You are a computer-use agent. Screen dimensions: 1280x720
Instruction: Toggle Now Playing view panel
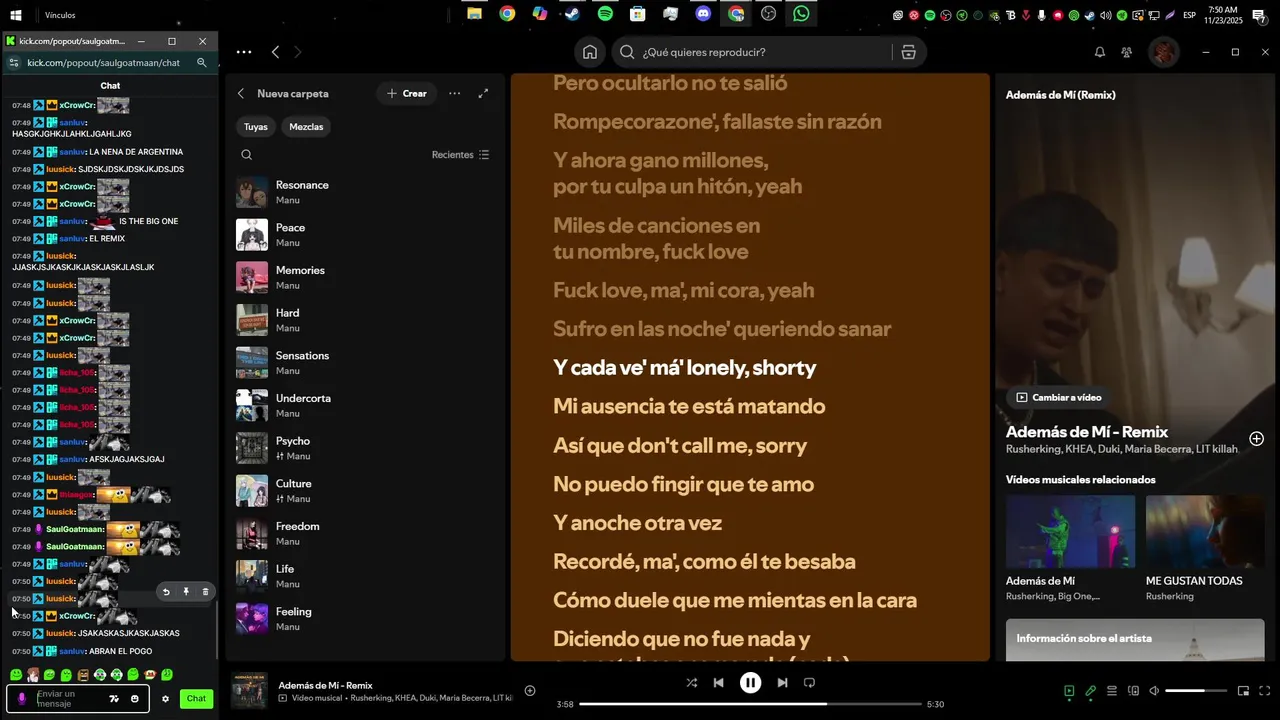coord(1069,690)
